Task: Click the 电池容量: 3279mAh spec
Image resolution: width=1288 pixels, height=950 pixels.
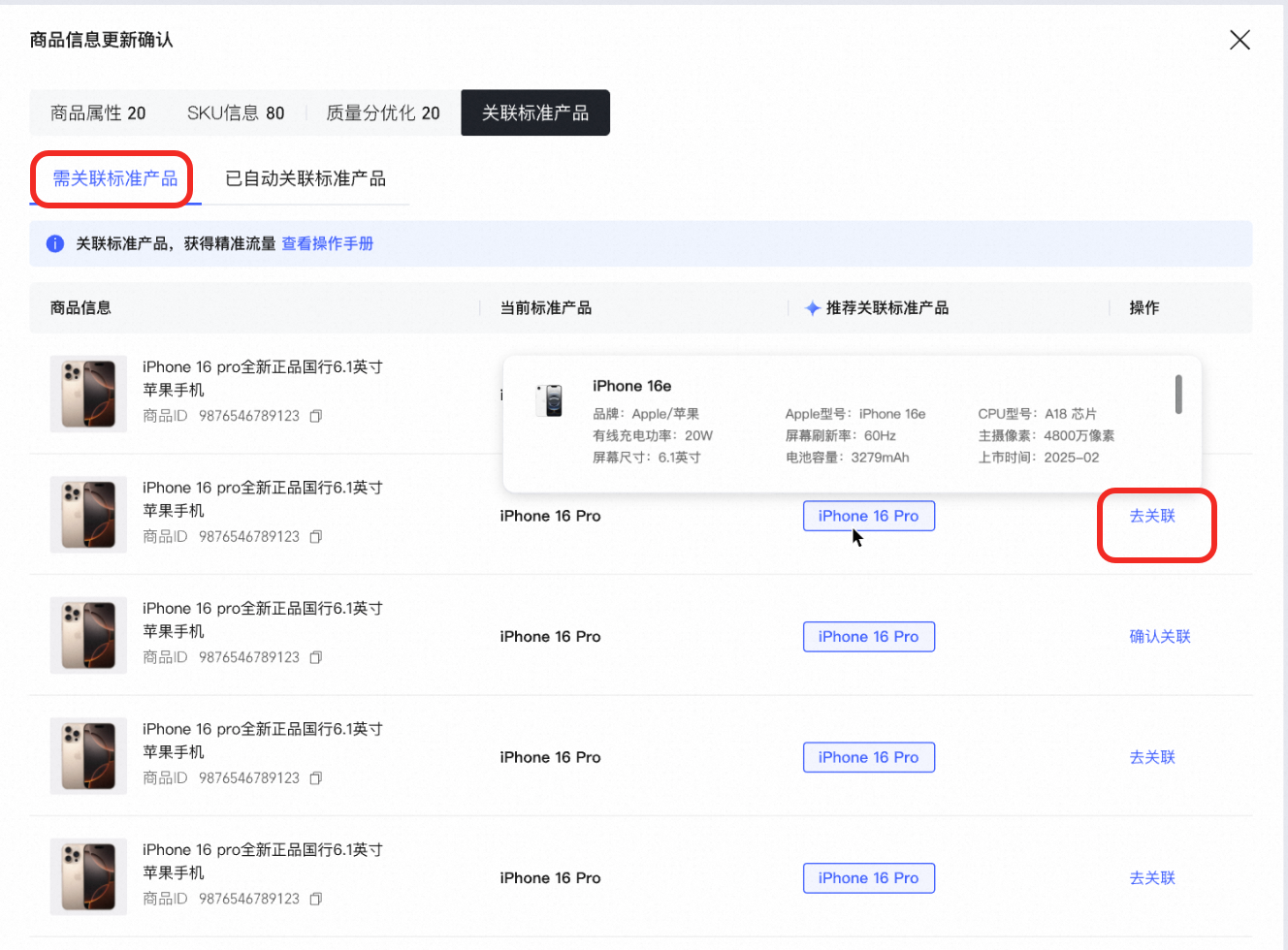Action: [848, 458]
